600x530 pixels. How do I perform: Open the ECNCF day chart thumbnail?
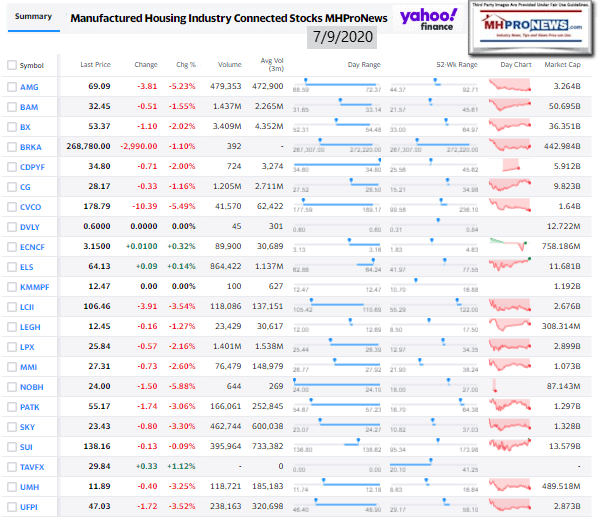tap(515, 247)
